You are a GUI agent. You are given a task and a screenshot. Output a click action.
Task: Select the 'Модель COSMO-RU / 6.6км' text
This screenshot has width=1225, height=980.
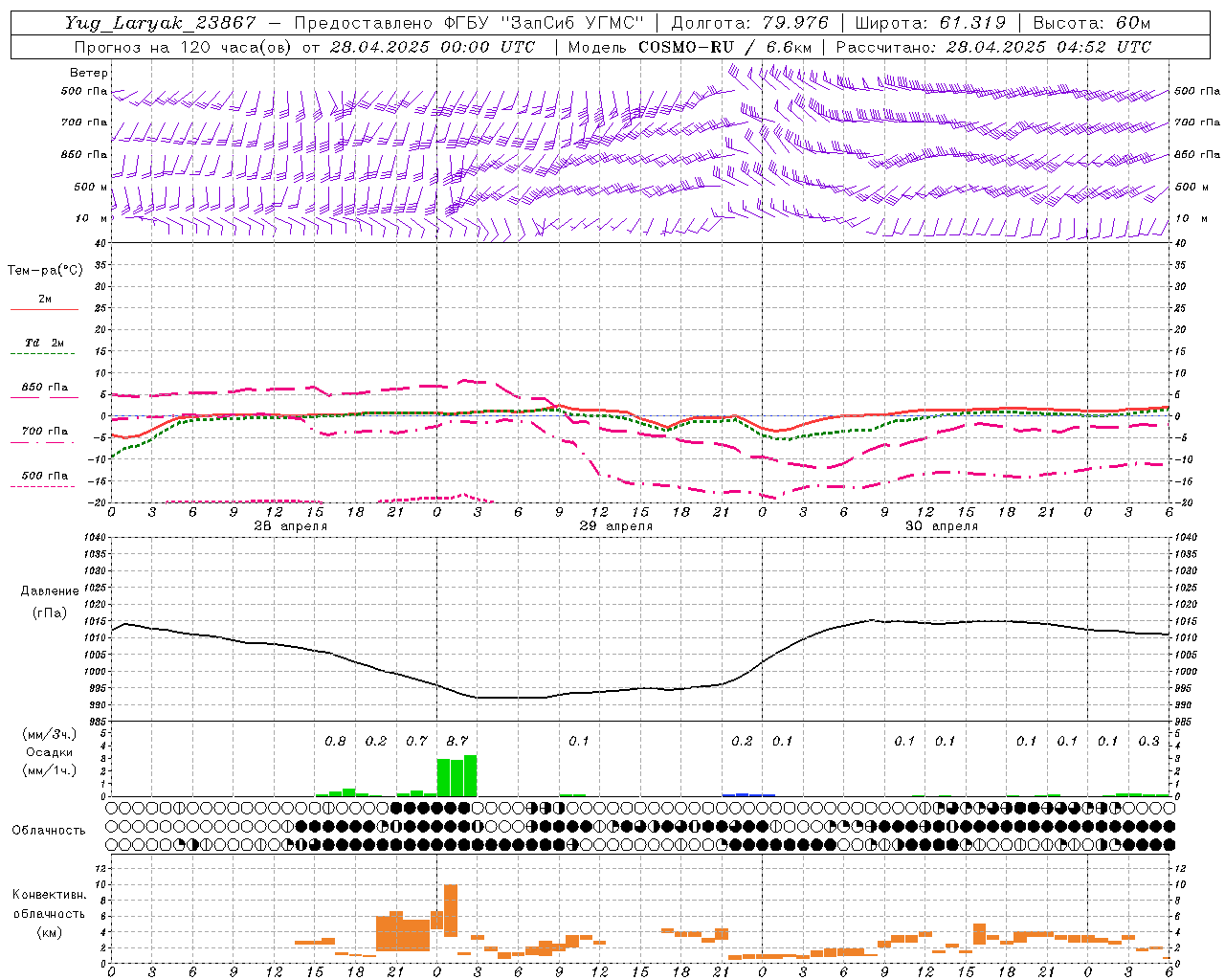[x=690, y=47]
